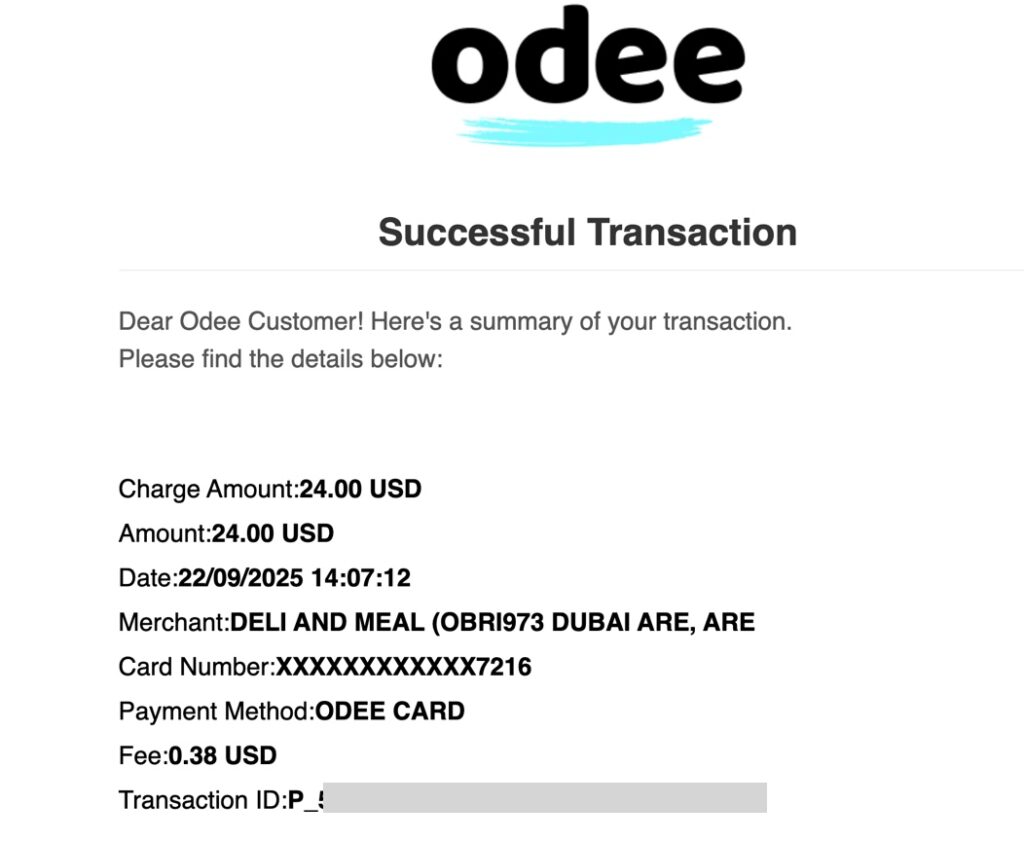Click the Charge Amount label

pos(208,489)
